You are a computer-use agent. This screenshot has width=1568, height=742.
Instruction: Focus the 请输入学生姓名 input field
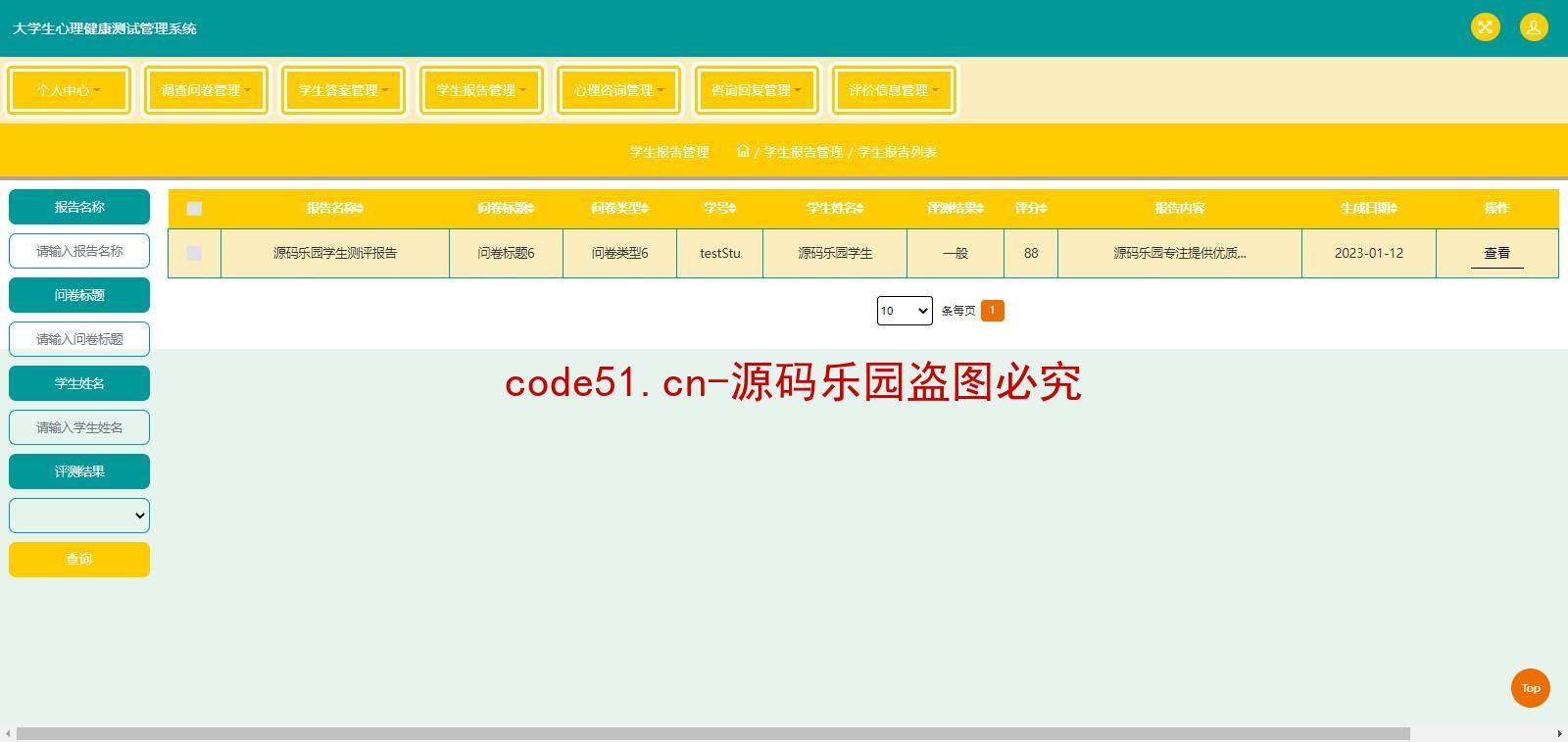[79, 427]
